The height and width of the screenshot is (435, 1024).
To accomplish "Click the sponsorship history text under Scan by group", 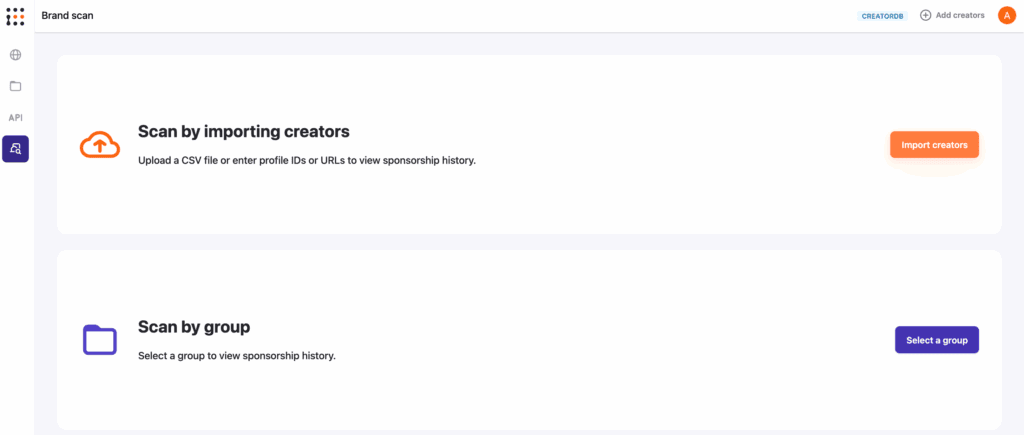I will (236, 355).
